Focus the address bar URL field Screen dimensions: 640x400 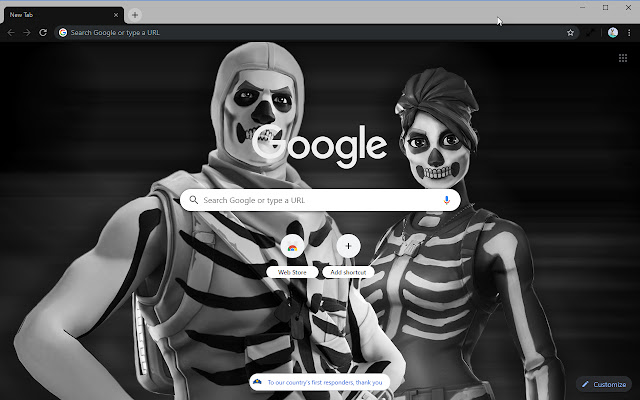pos(316,33)
